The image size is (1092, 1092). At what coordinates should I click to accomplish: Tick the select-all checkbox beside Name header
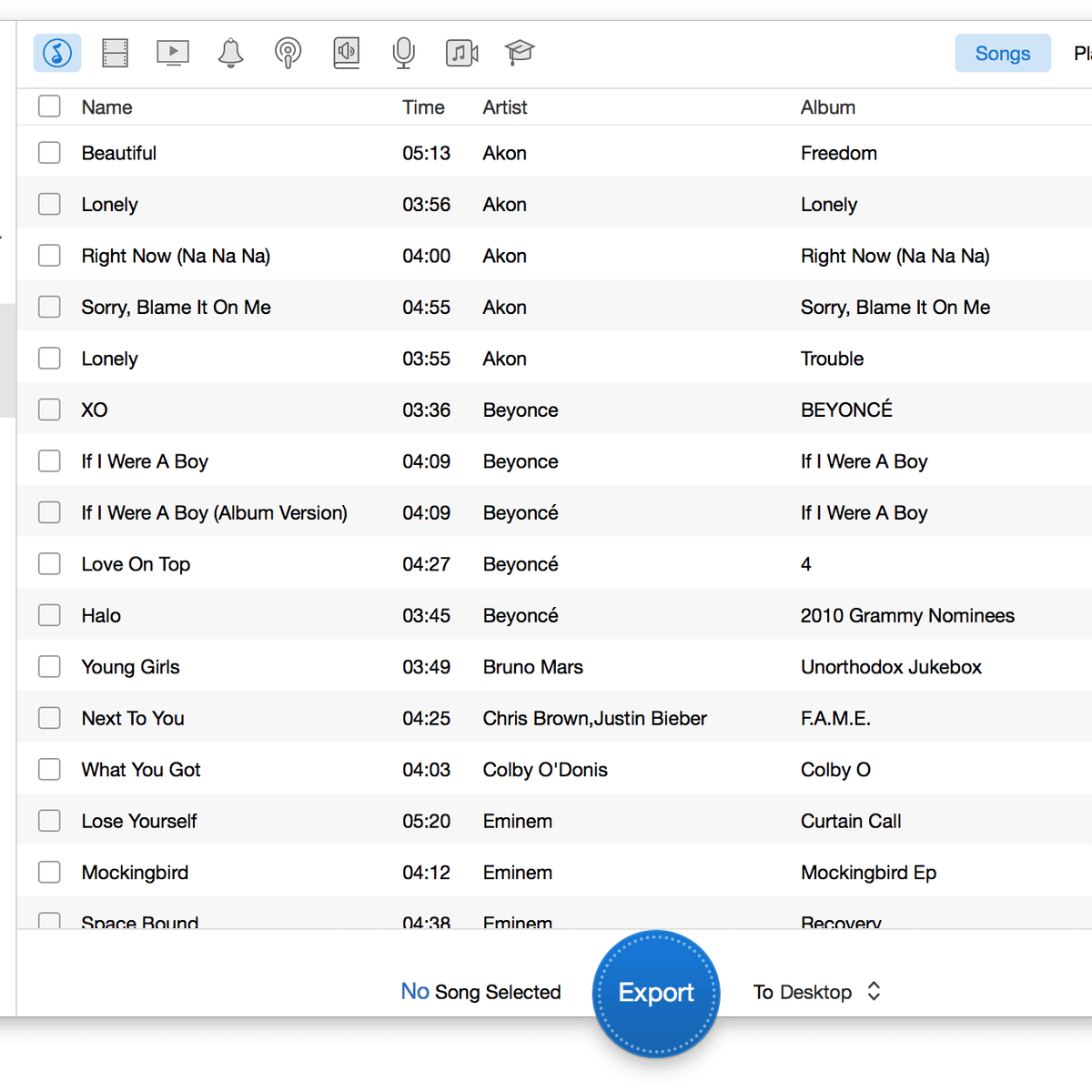pos(49,106)
